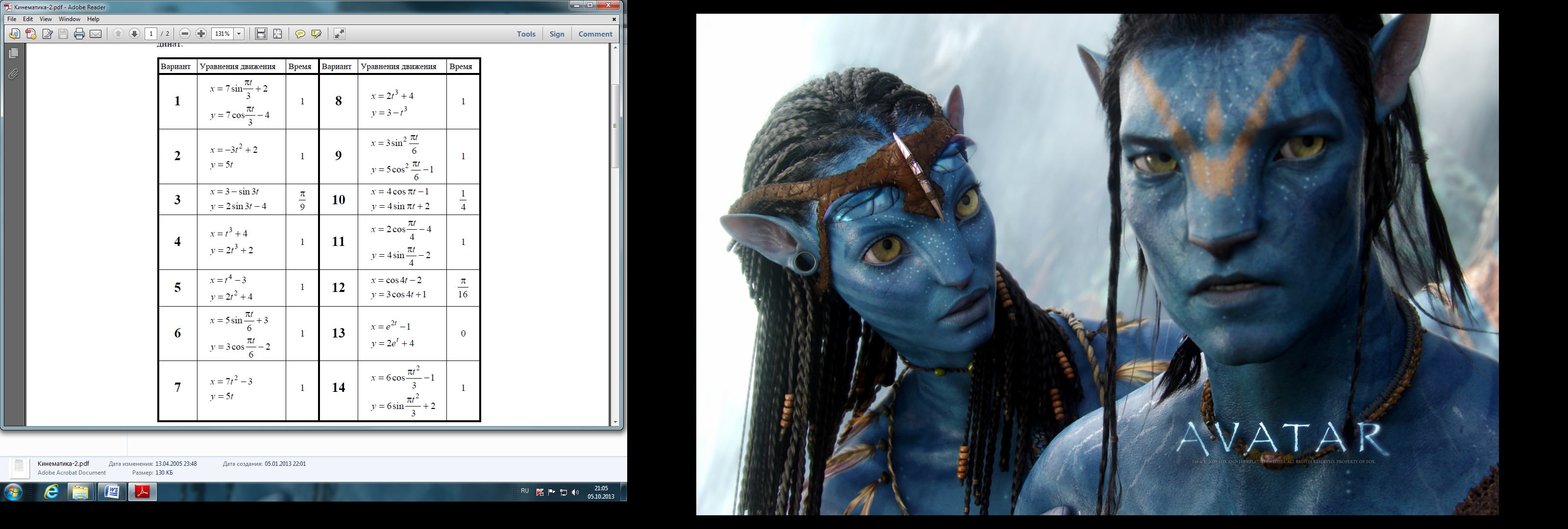1568x529 pixels.
Task: Click the Fit one full page icon
Action: coord(277,34)
